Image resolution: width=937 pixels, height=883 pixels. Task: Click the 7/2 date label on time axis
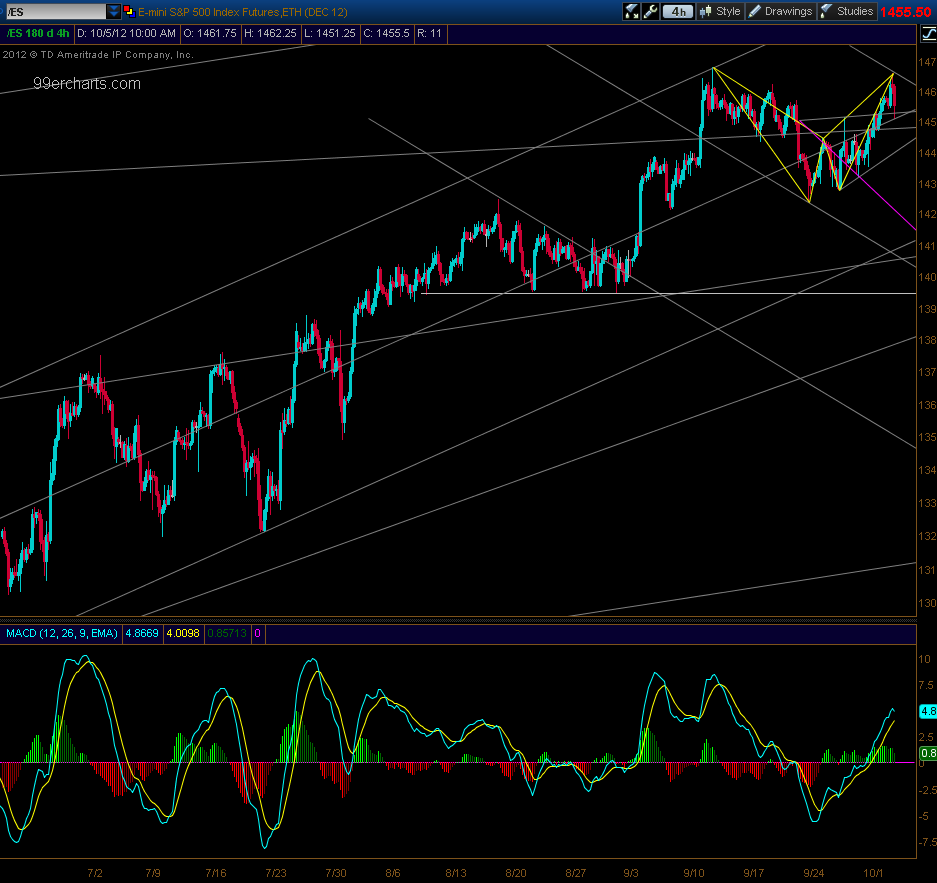[94, 873]
